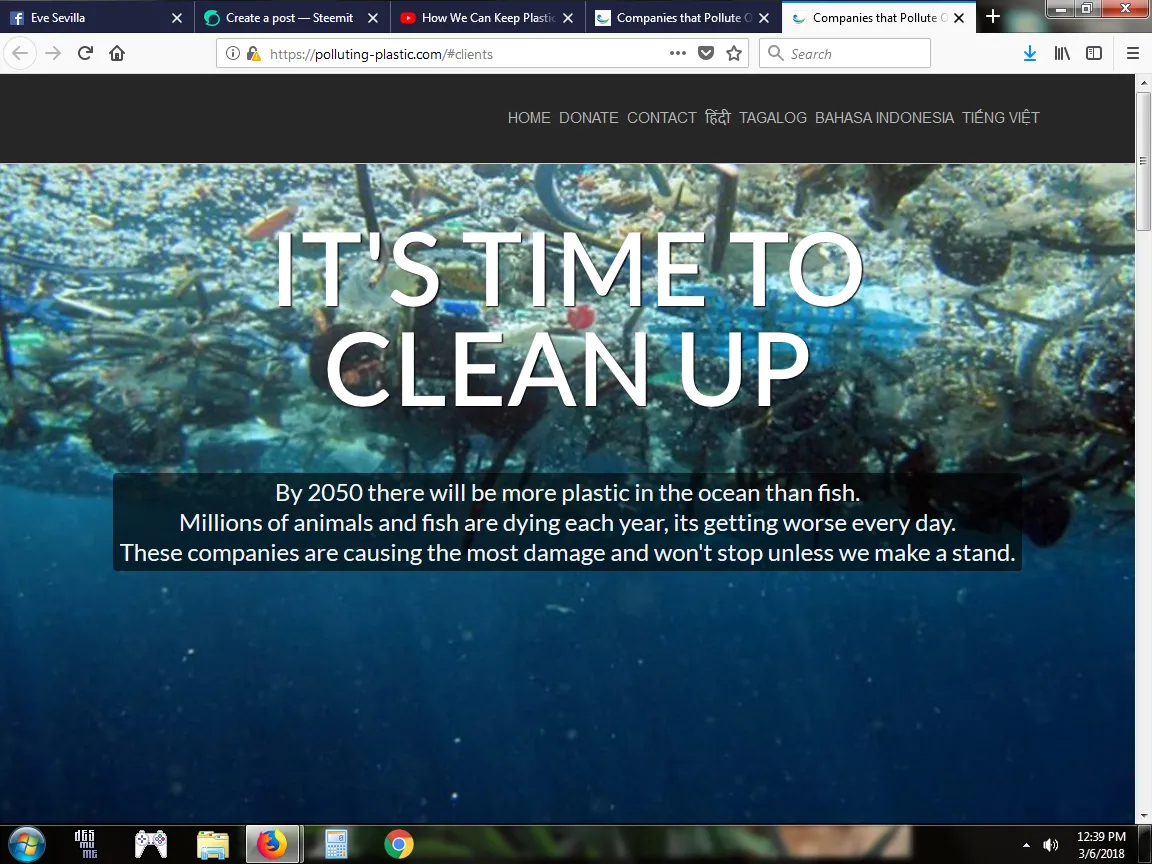Viewport: 1152px width, 864px height.
Task: Close the How We Can Keep Plastic tab
Action: click(568, 18)
